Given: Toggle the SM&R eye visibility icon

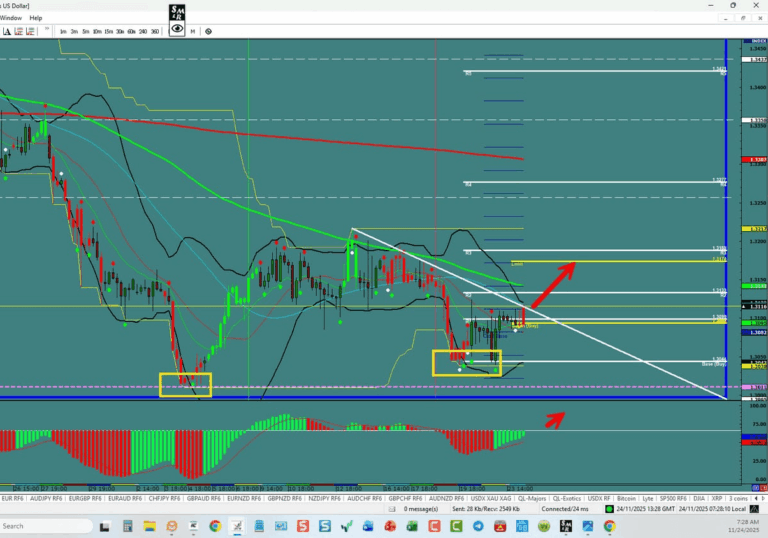Looking at the screenshot, I should point(177,28).
